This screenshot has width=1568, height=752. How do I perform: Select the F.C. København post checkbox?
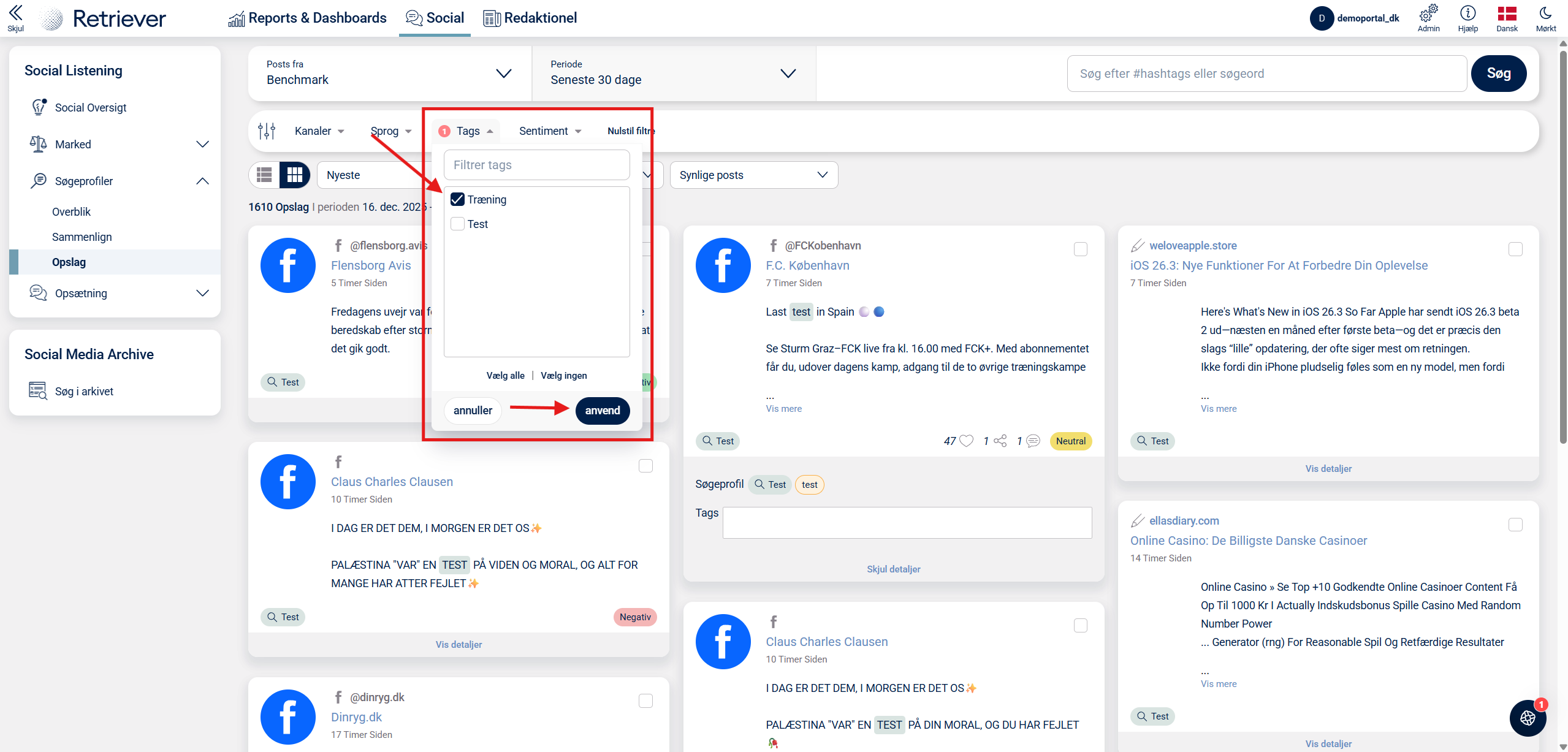1081,249
